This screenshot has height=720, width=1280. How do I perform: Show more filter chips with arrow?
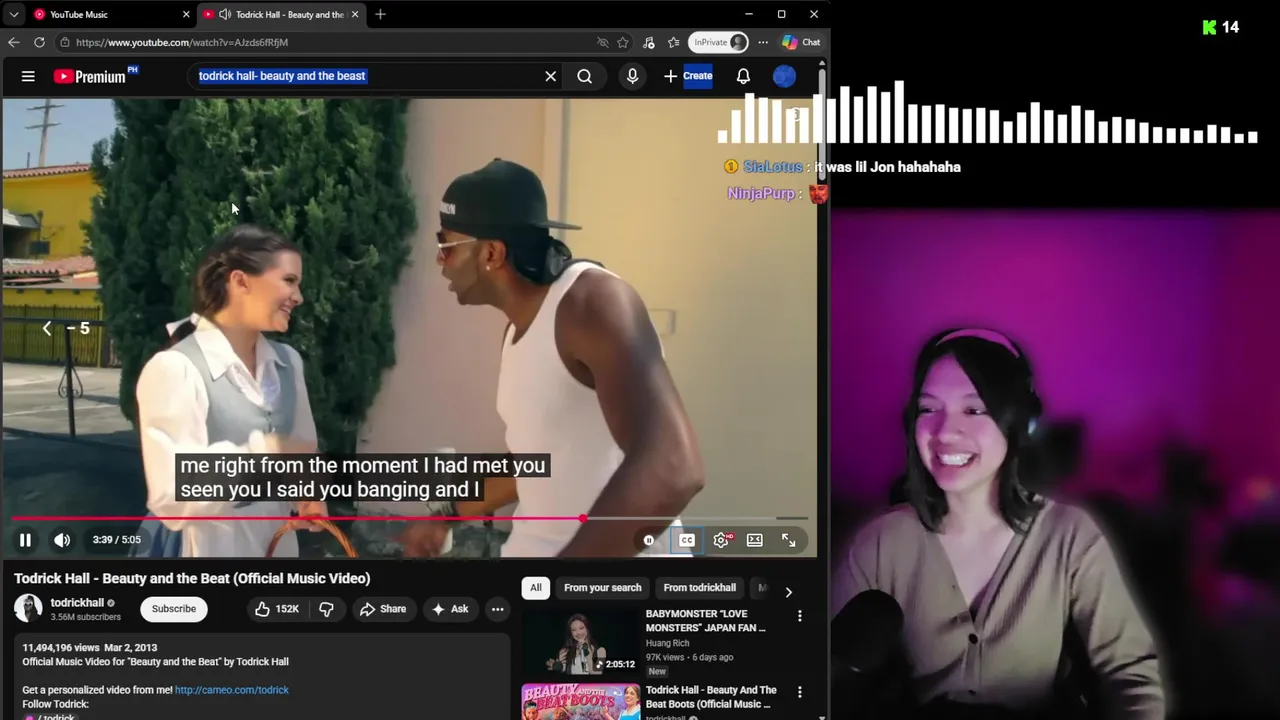(788, 592)
